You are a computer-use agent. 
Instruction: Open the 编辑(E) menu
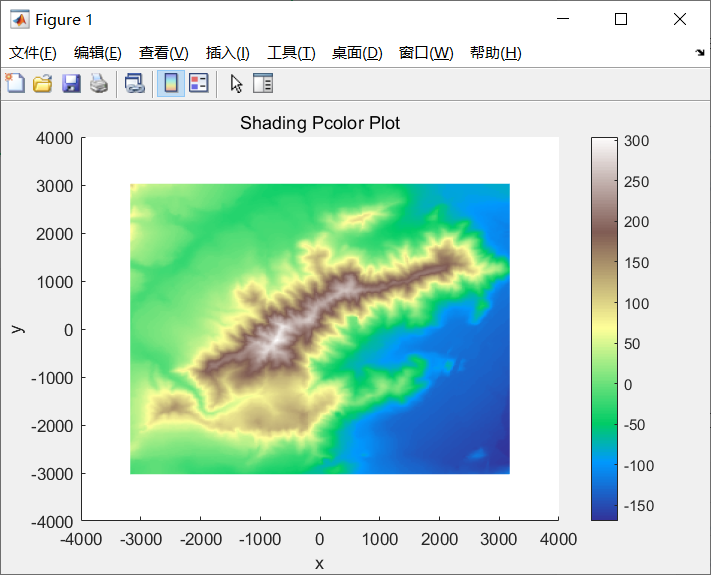pos(97,53)
